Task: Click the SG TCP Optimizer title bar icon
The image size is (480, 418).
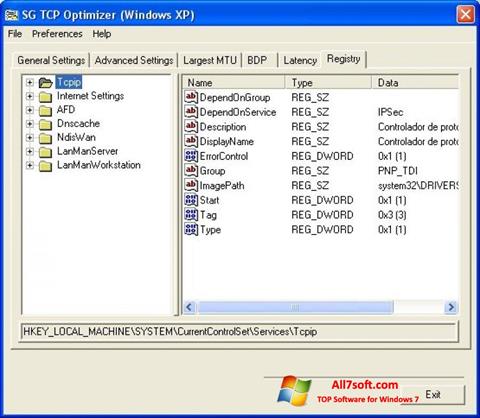Action: click(12, 15)
